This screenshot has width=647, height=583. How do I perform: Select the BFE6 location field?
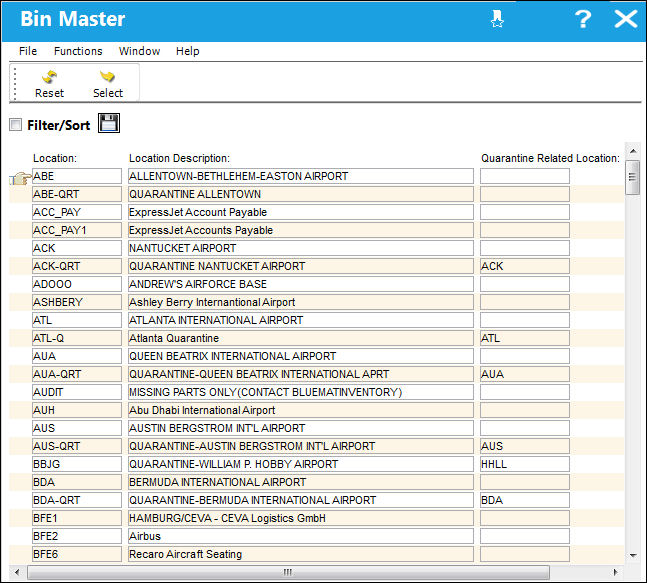tap(77, 554)
